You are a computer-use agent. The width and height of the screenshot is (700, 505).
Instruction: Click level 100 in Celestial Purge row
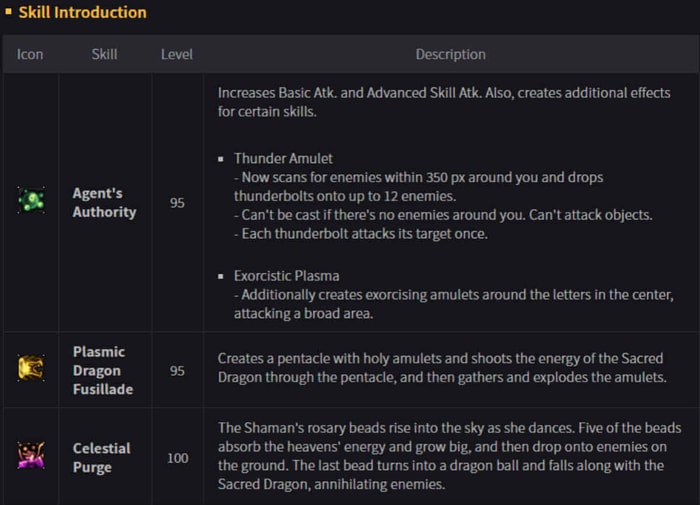coord(178,458)
